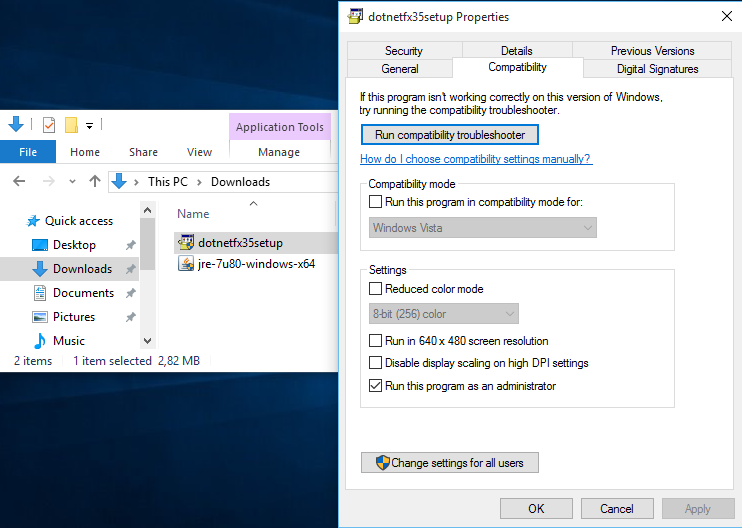742x528 pixels.
Task: Check Run in 640 x 480 screen resolution
Action: 375,341
